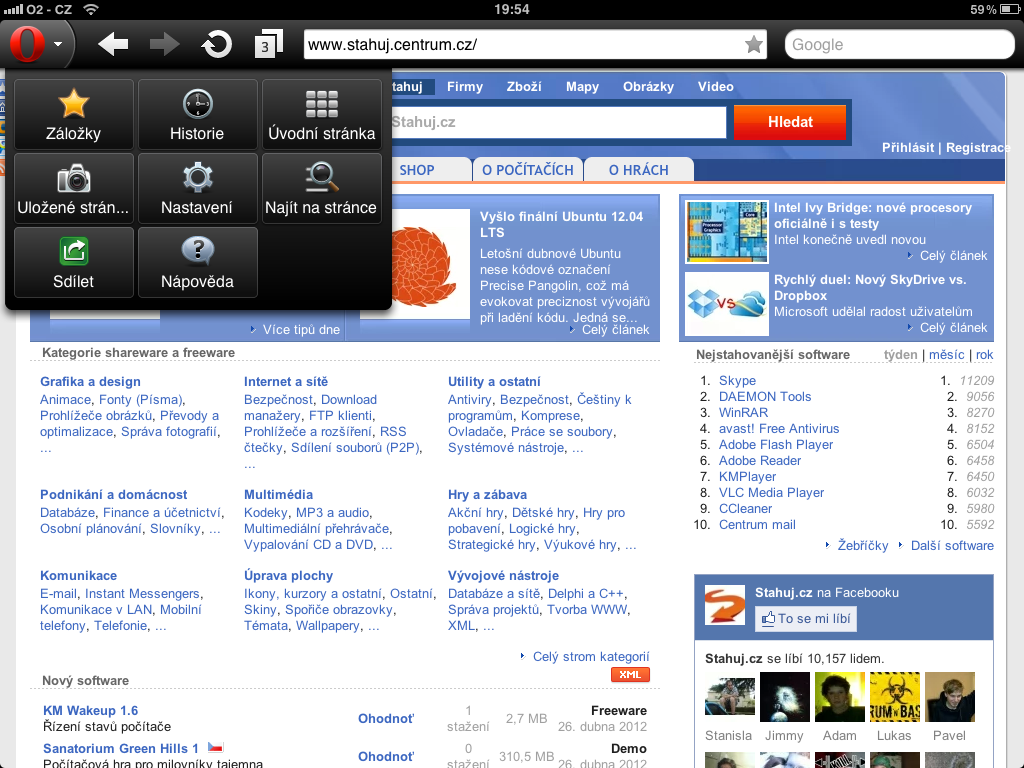Click the Registrace link
The image size is (1024, 768).
pos(978,148)
